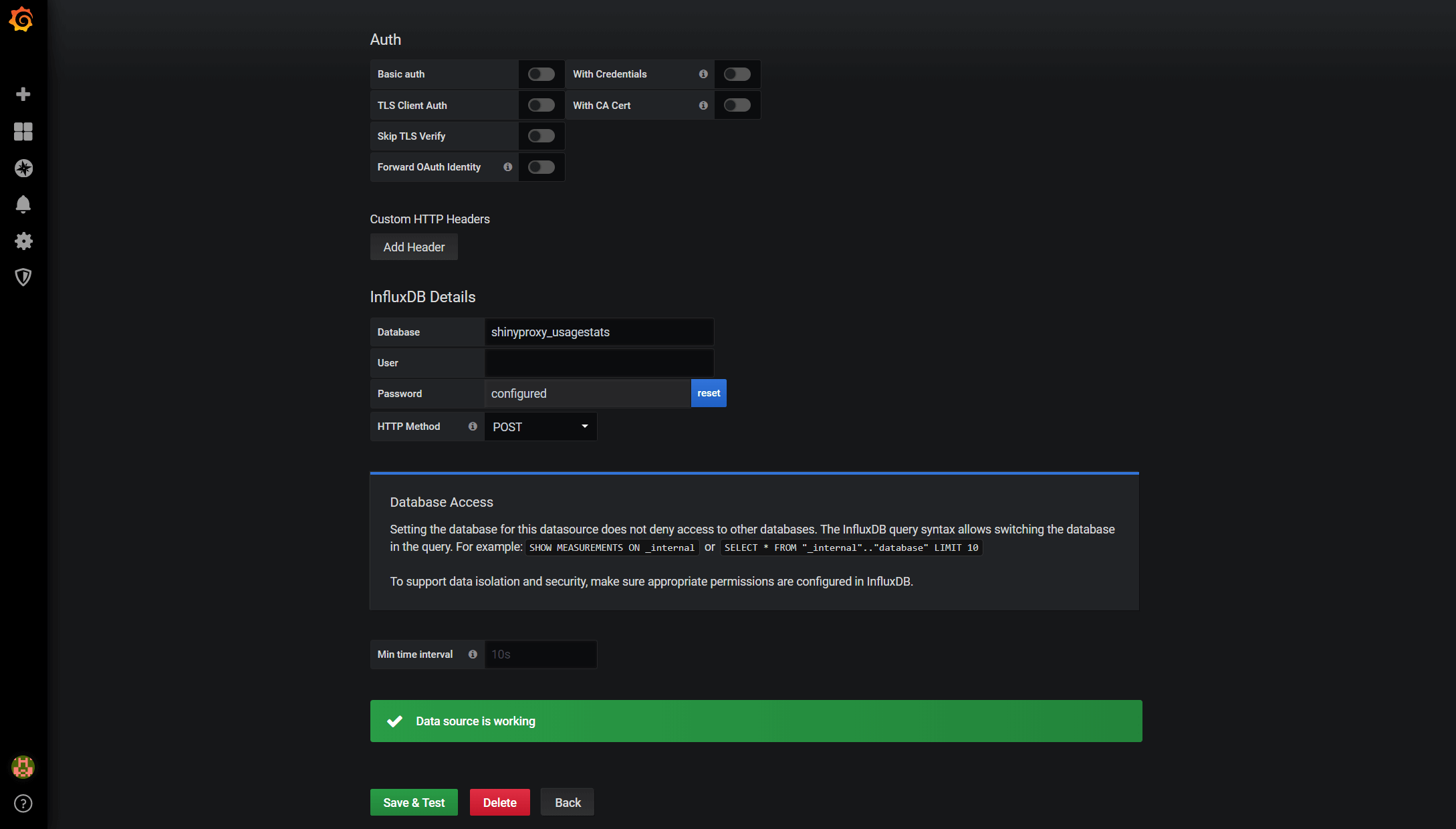The width and height of the screenshot is (1456, 829).
Task: Click the Grafana logo icon
Action: (22, 19)
